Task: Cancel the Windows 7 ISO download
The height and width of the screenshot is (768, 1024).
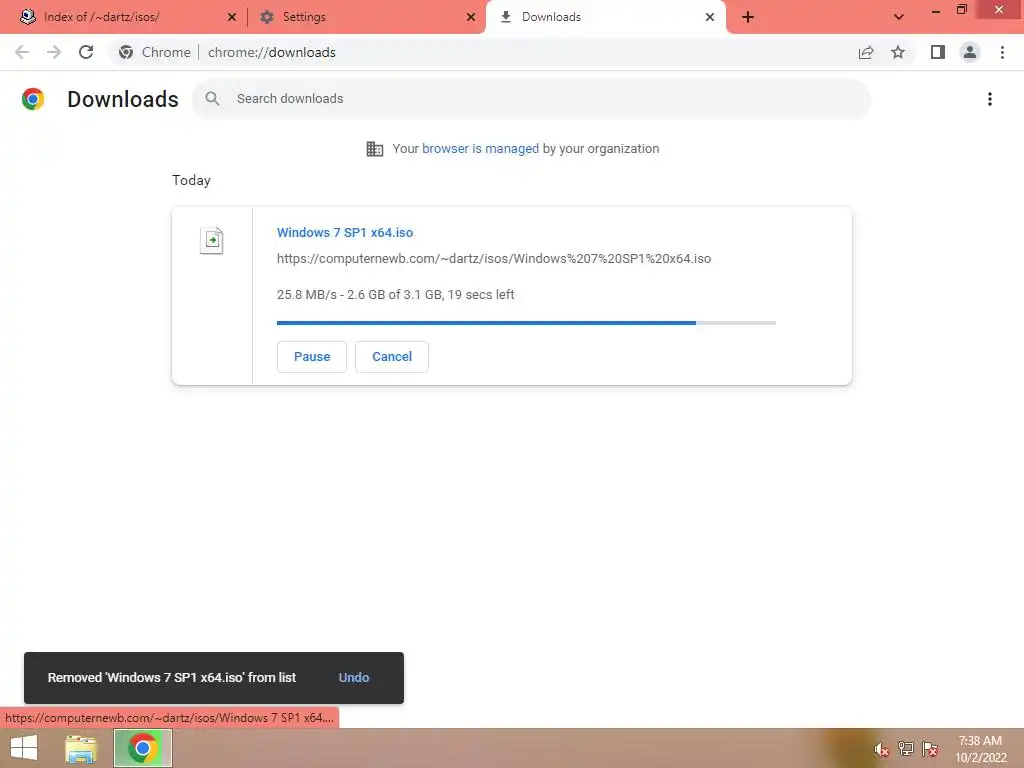Action: [392, 357]
